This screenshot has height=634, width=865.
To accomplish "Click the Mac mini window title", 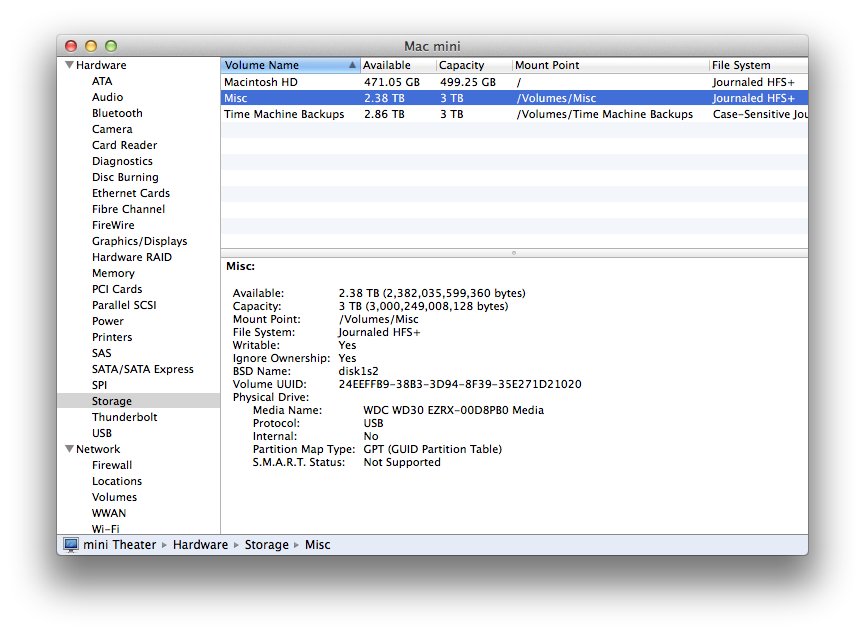I will click(432, 46).
